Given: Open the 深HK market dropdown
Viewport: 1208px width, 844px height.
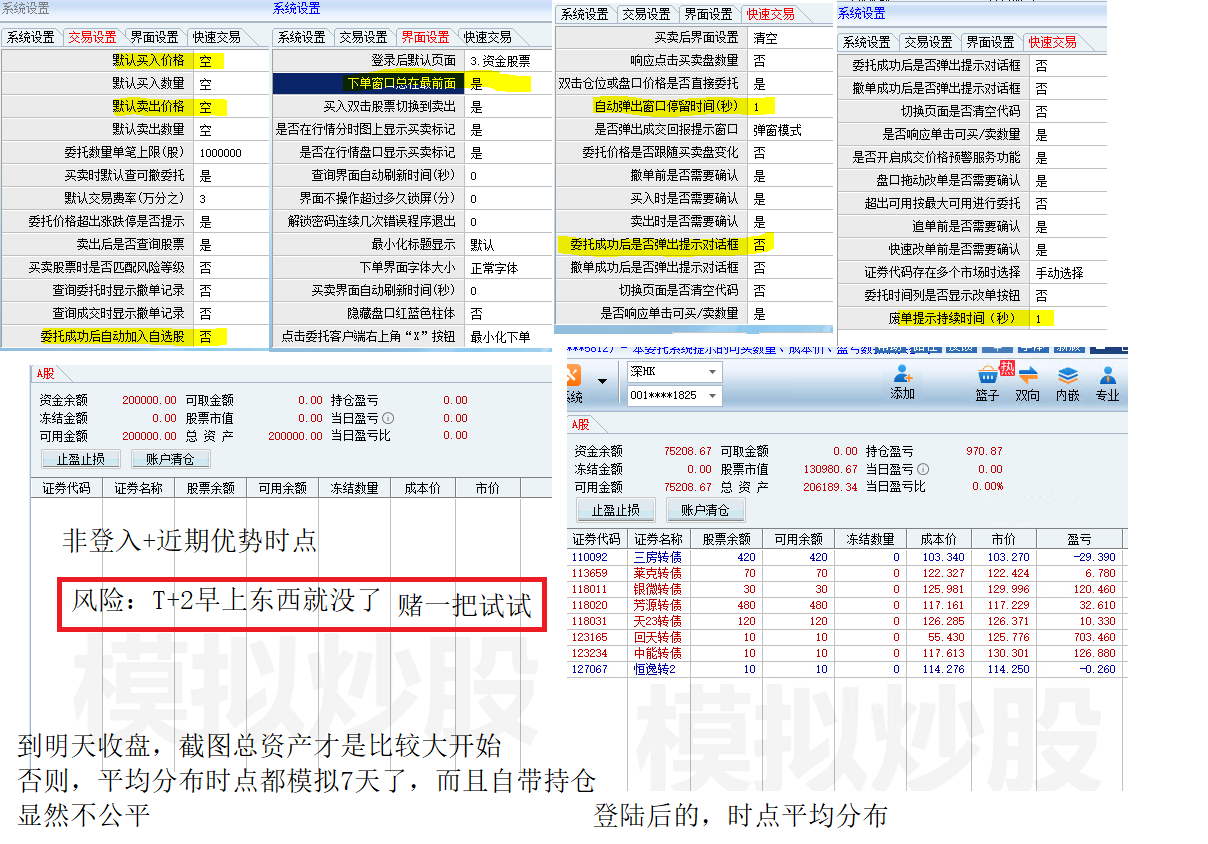Looking at the screenshot, I should click(674, 371).
